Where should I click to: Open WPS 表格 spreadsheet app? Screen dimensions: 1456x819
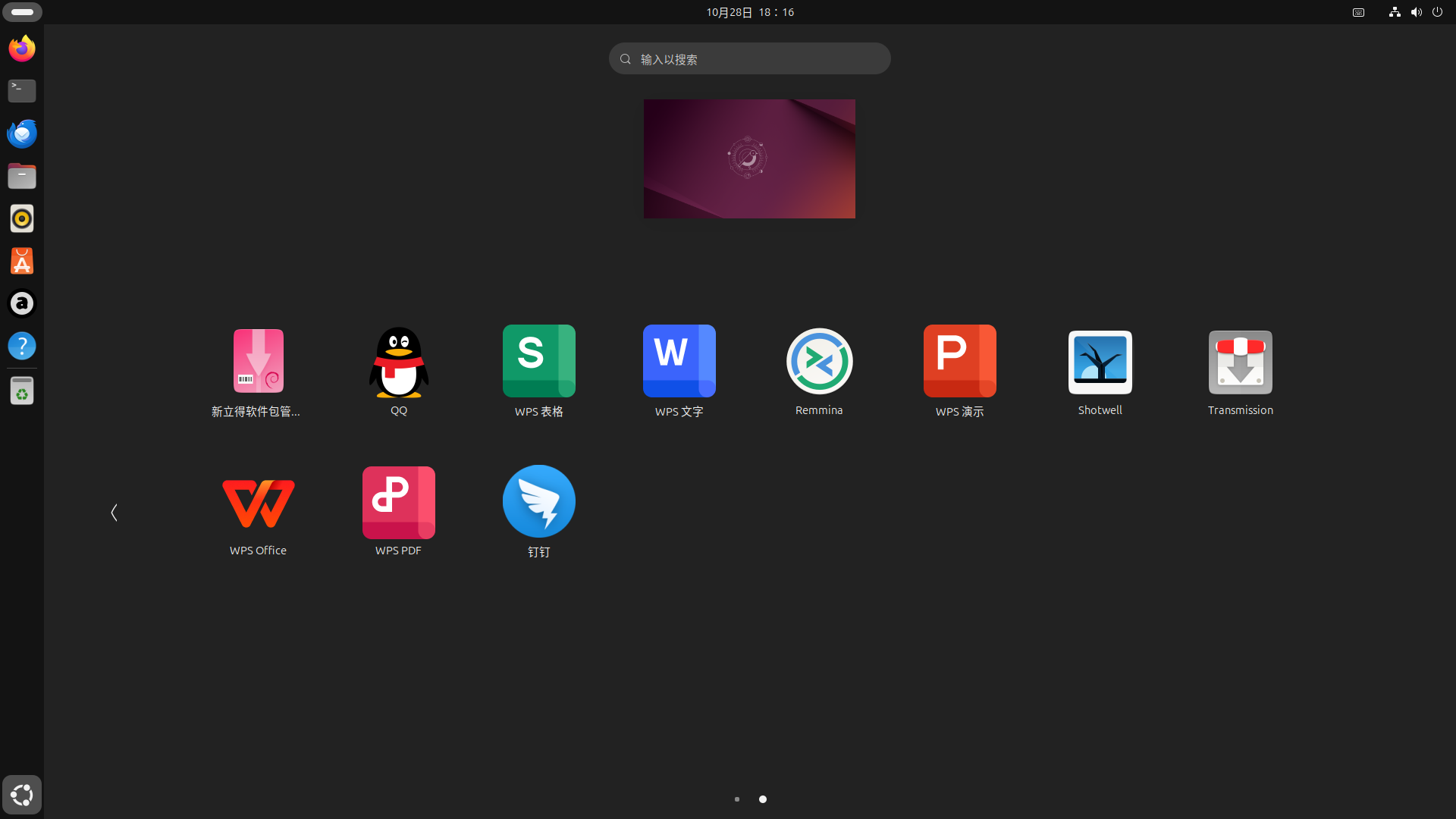[x=539, y=372]
